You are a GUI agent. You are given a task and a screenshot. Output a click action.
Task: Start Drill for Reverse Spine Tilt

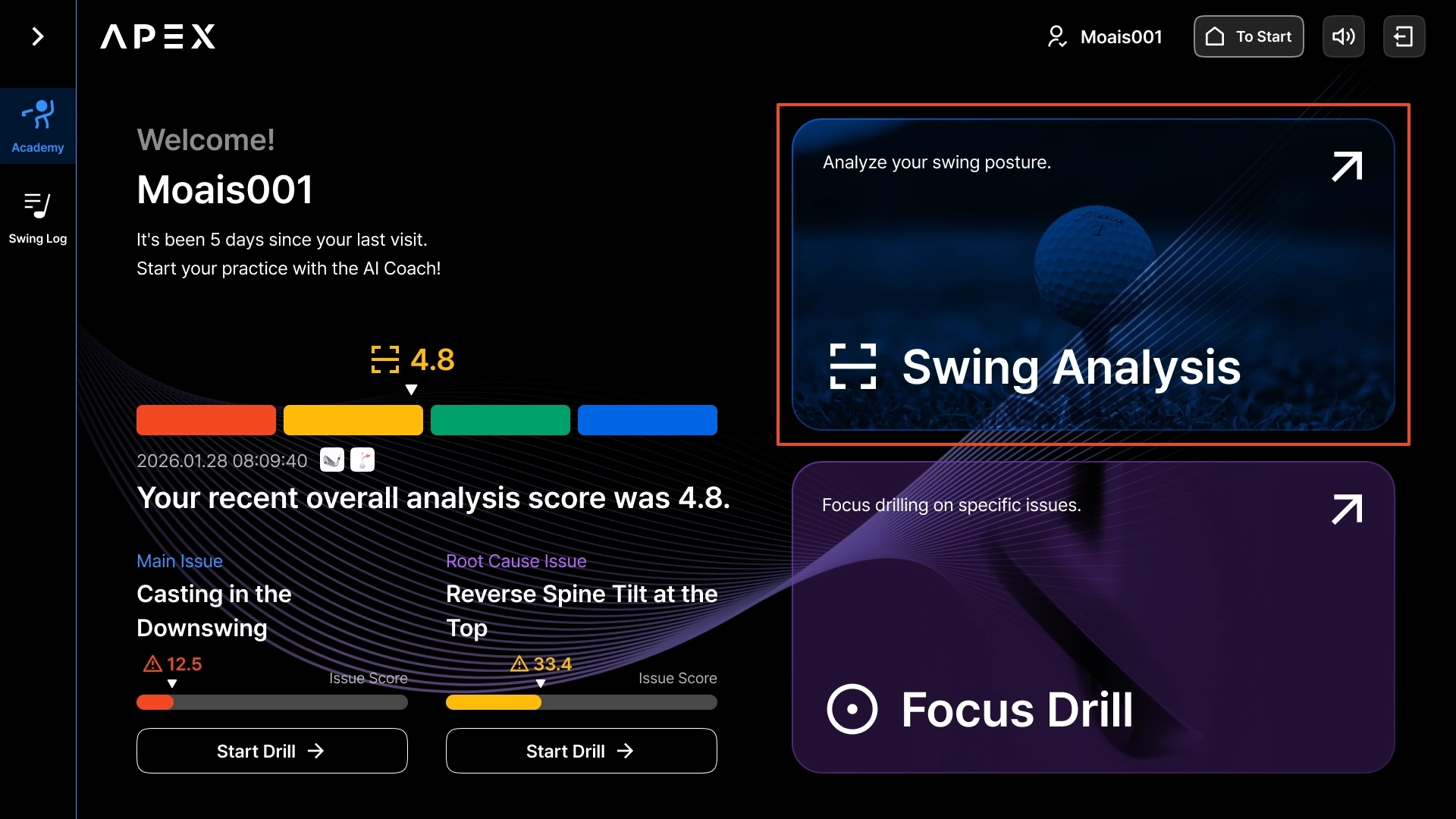point(581,751)
